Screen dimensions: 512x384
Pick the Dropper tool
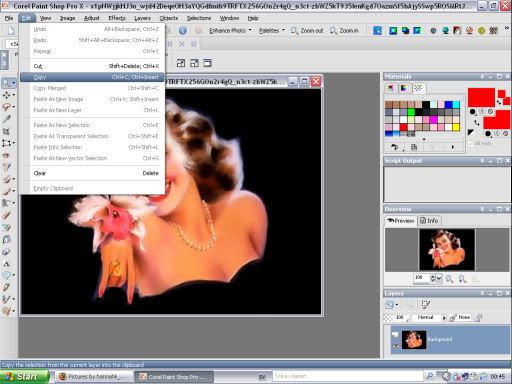(6, 119)
